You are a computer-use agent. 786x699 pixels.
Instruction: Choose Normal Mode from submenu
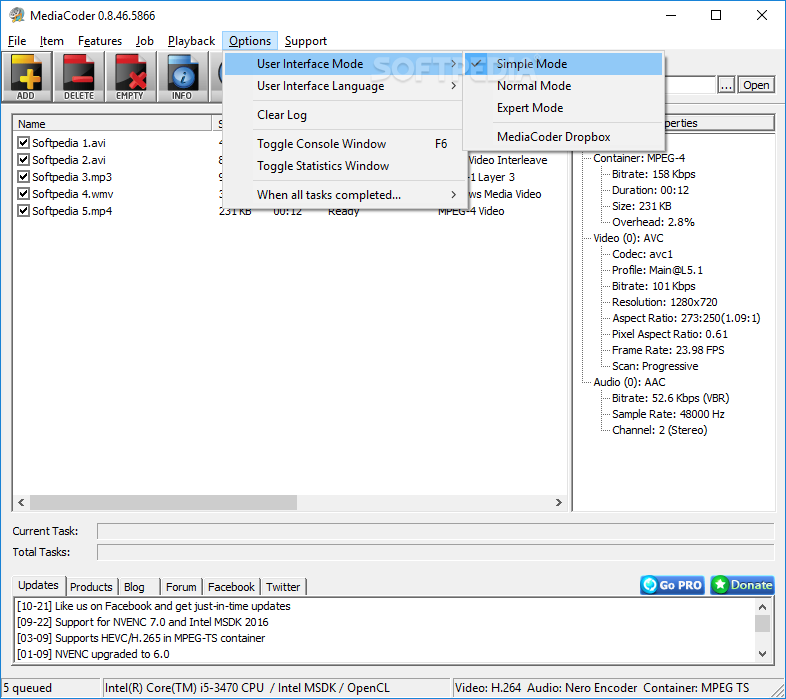point(563,86)
